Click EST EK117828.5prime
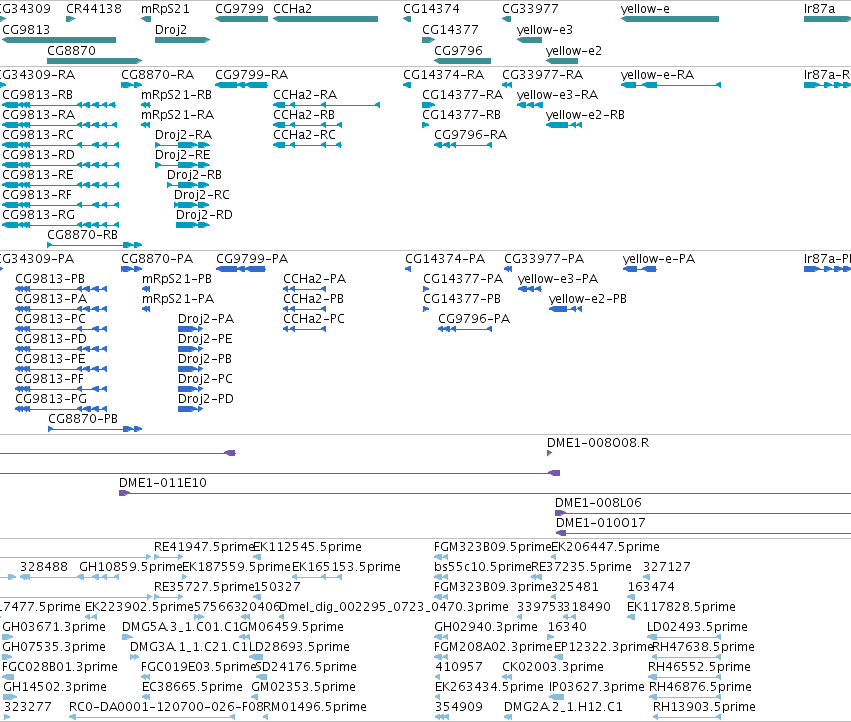This screenshot has height=722, width=851. (x=631, y=617)
